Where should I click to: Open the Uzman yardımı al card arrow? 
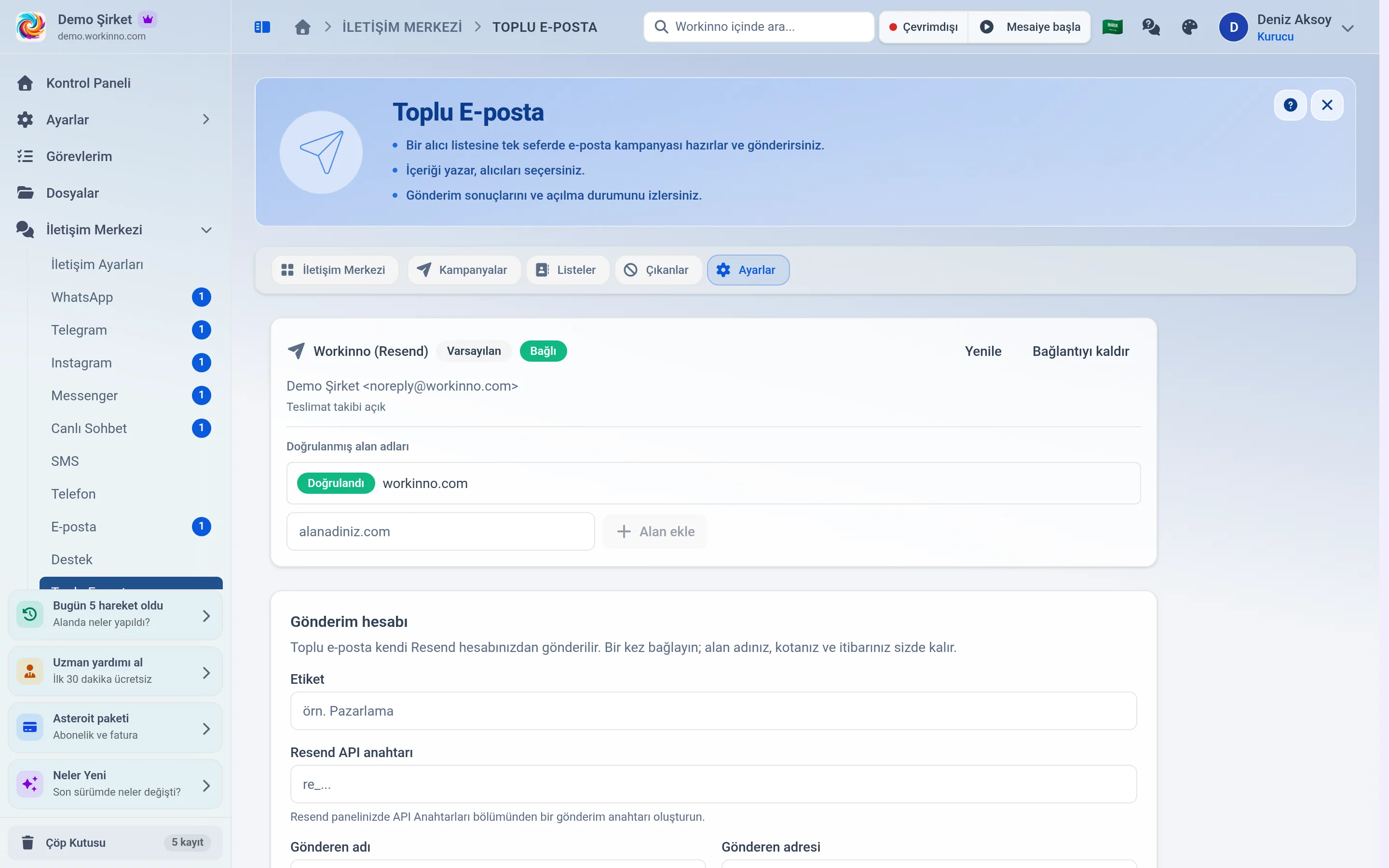tap(206, 672)
